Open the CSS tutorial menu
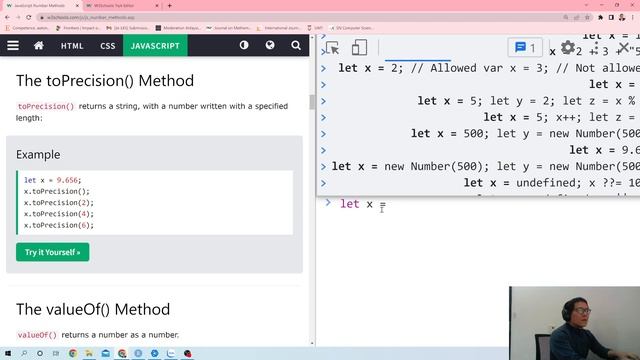 [108, 46]
